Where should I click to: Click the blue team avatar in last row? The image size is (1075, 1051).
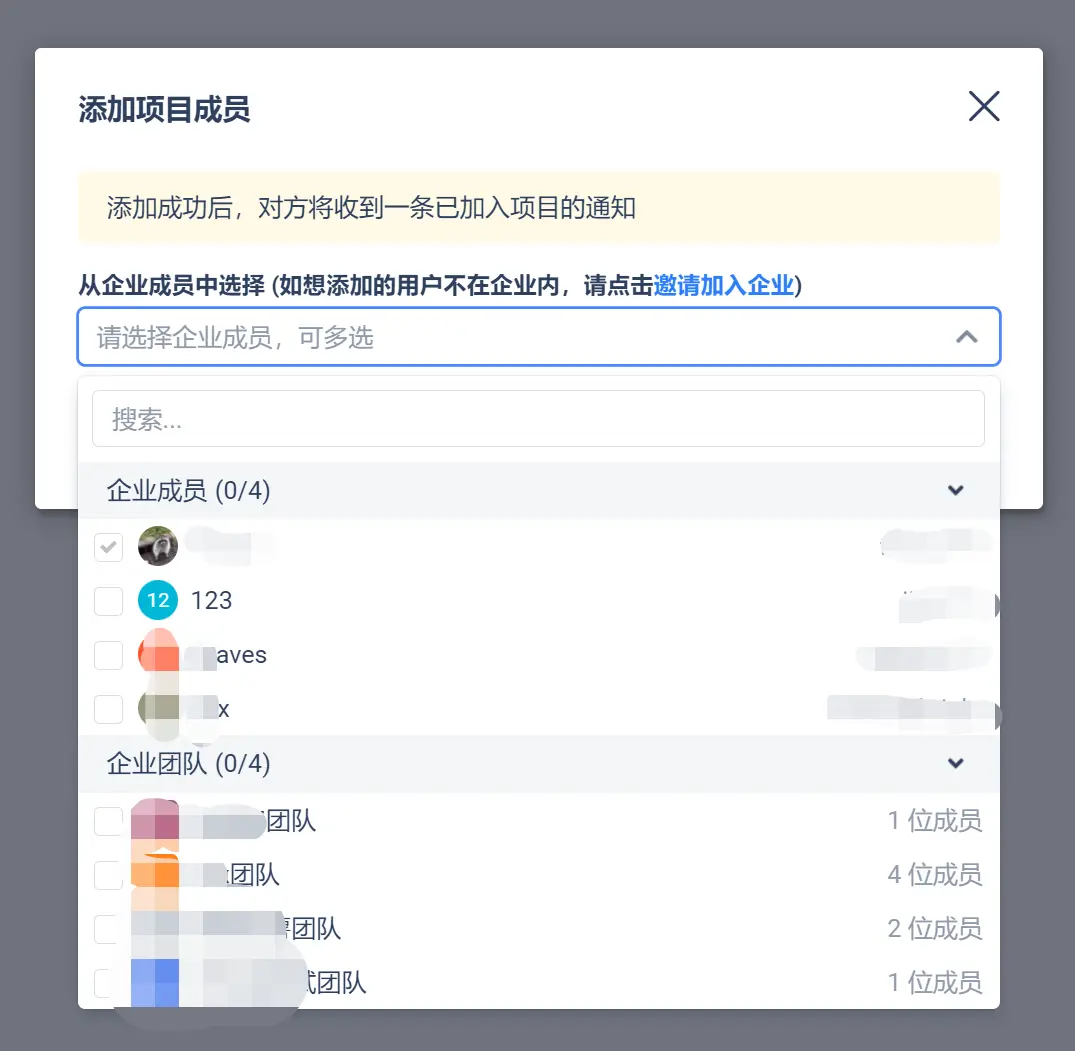[155, 982]
